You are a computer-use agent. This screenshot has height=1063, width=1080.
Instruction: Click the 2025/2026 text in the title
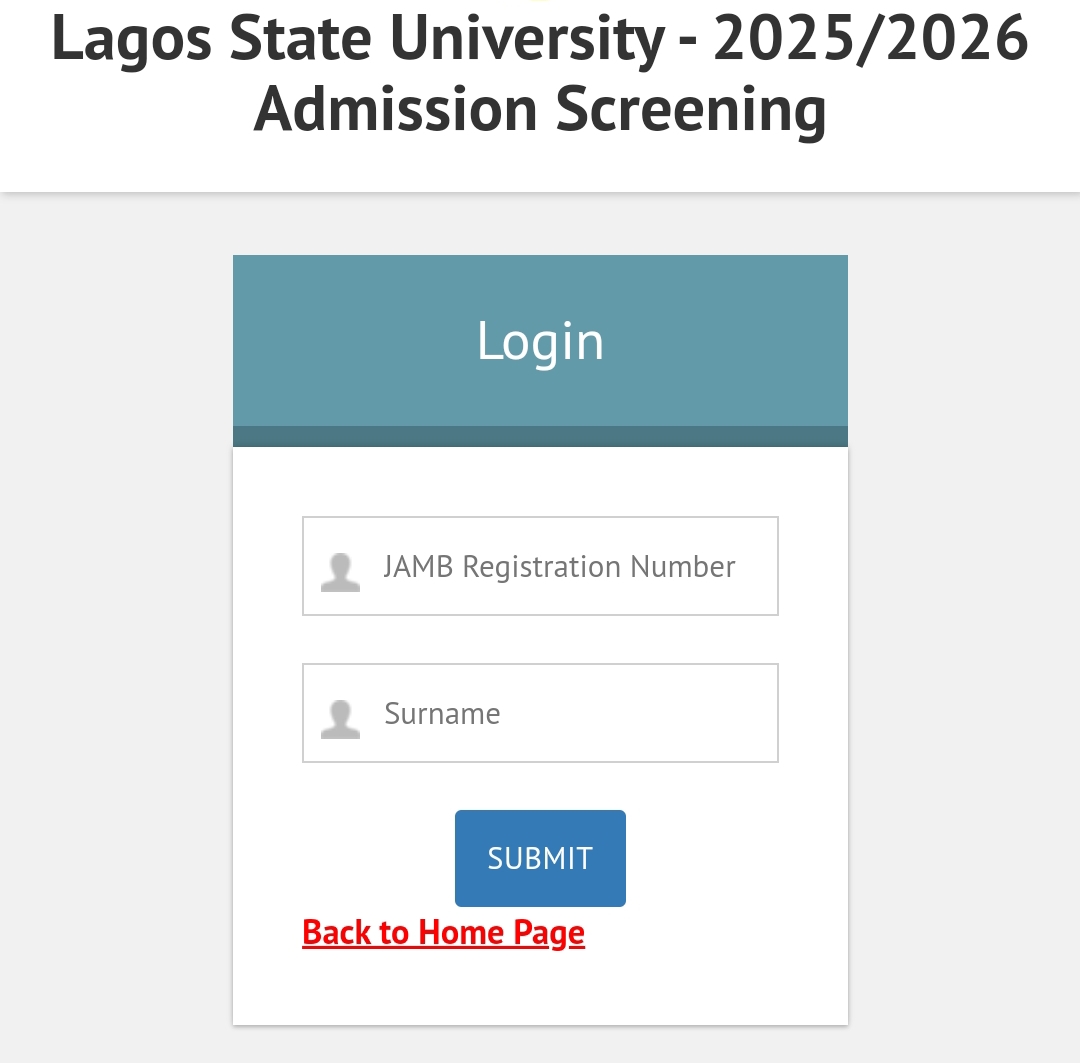pyautogui.click(x=871, y=39)
